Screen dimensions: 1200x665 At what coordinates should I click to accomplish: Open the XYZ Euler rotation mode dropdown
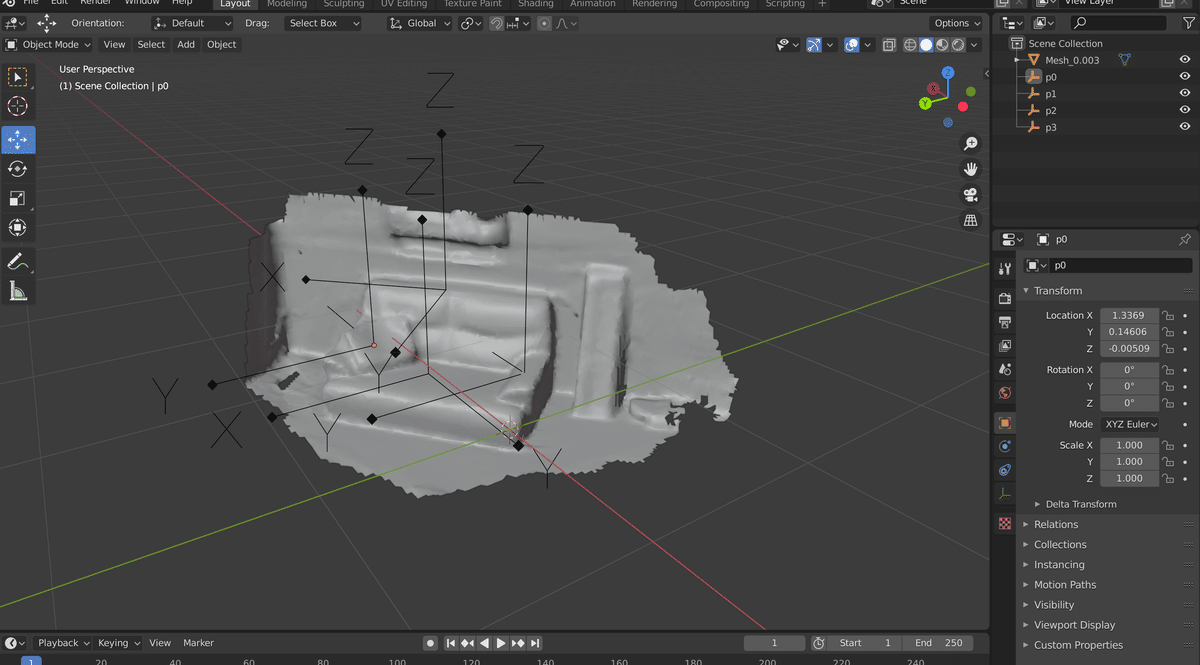(x=1130, y=424)
